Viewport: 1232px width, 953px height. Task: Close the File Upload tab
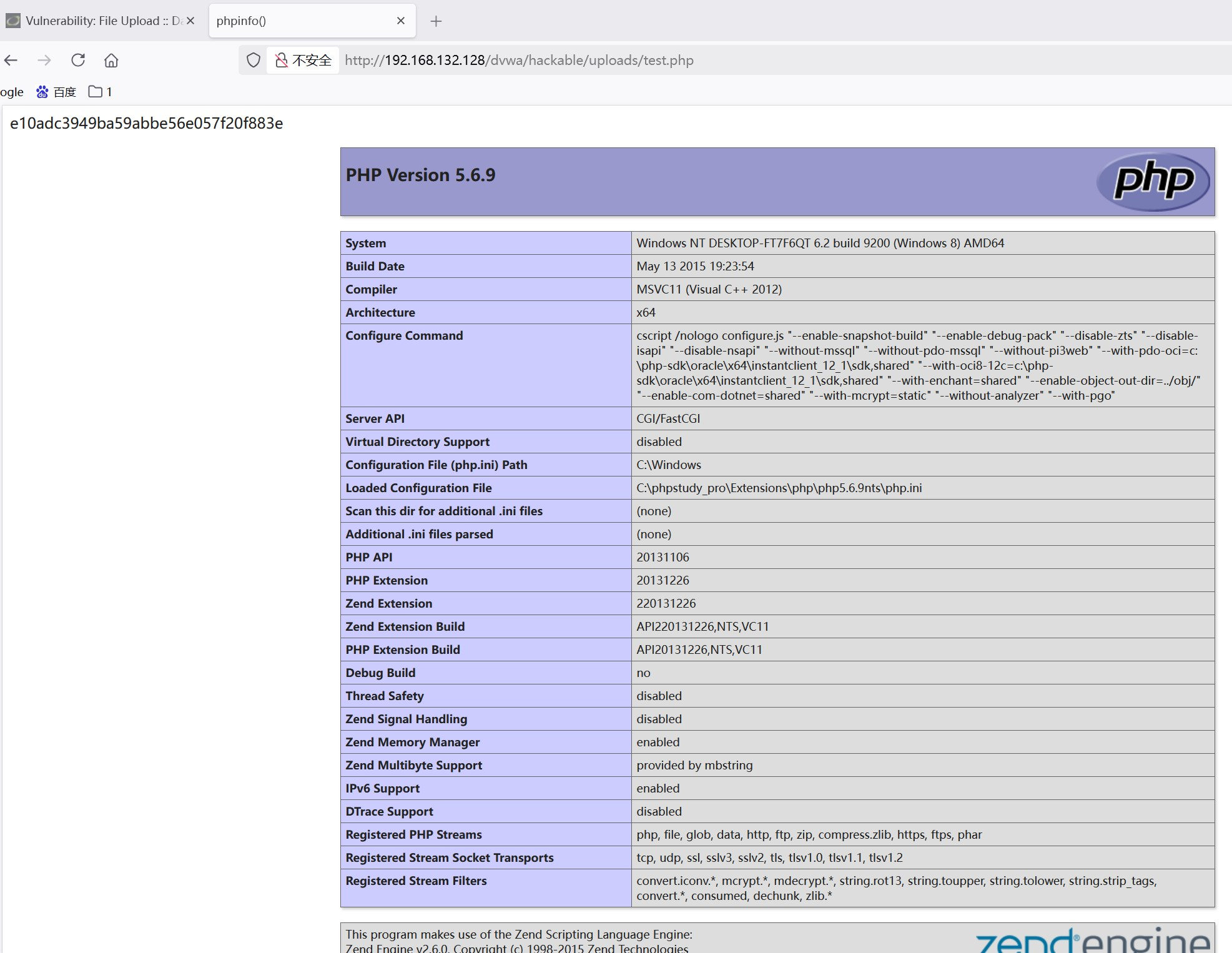tap(190, 21)
